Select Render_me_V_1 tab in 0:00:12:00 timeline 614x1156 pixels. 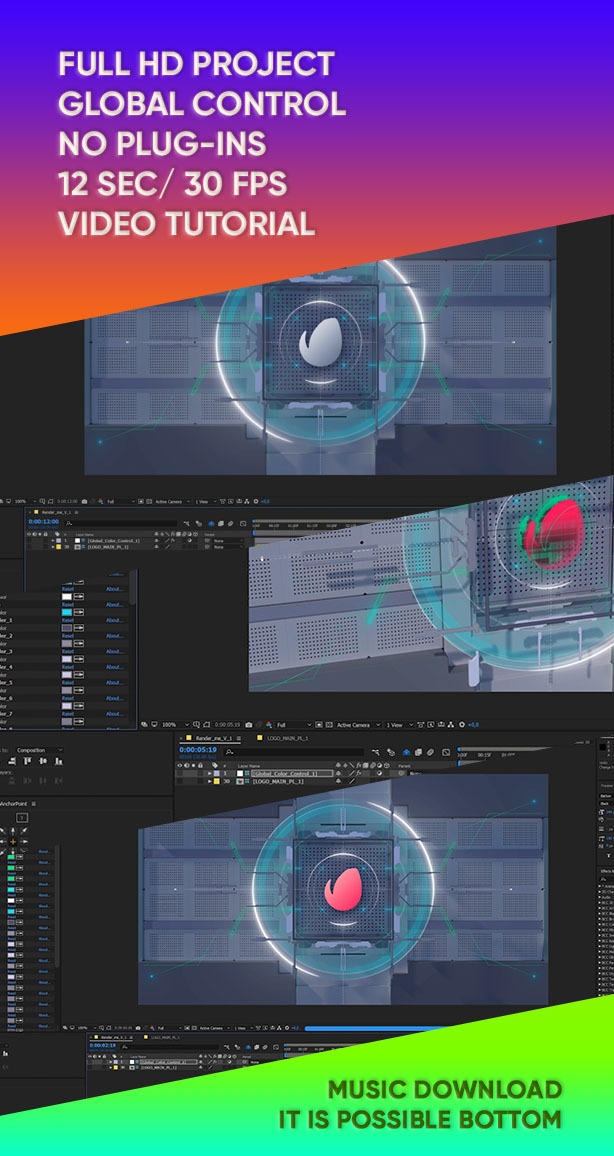coord(56,512)
